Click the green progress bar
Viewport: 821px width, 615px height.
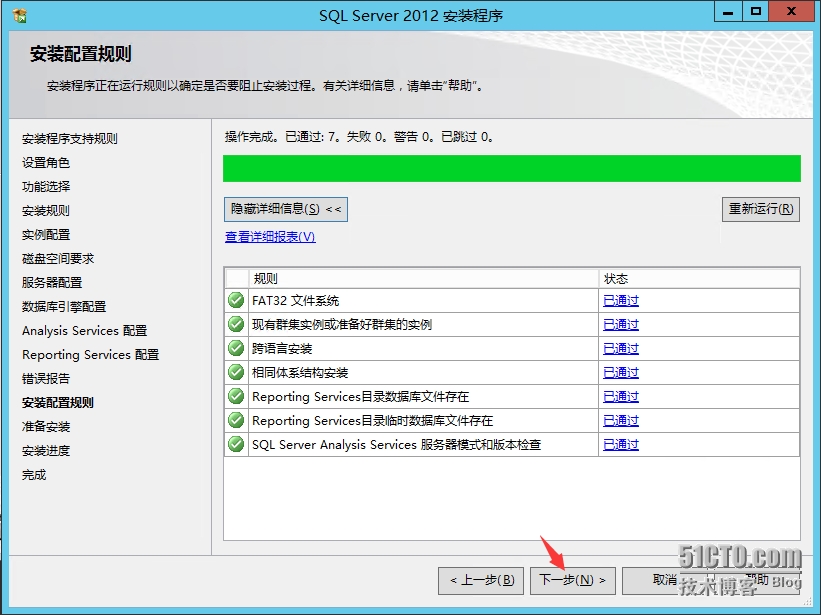click(x=512, y=169)
